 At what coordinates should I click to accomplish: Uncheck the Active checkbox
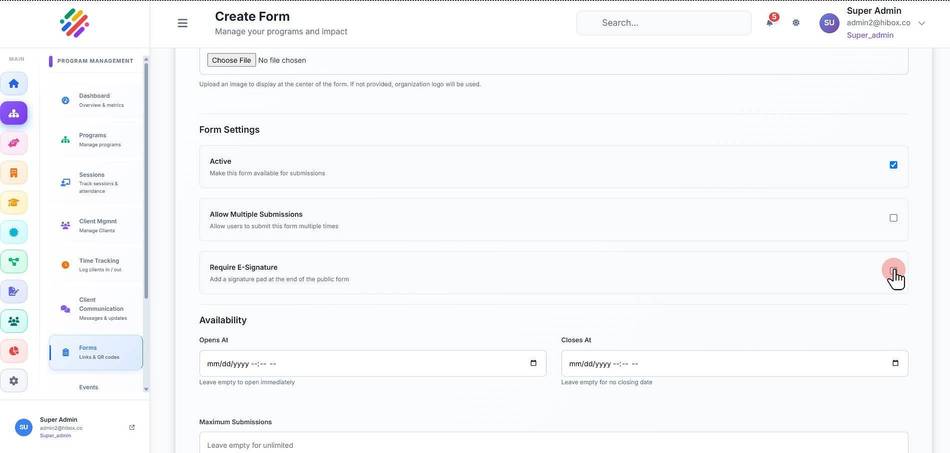click(893, 165)
